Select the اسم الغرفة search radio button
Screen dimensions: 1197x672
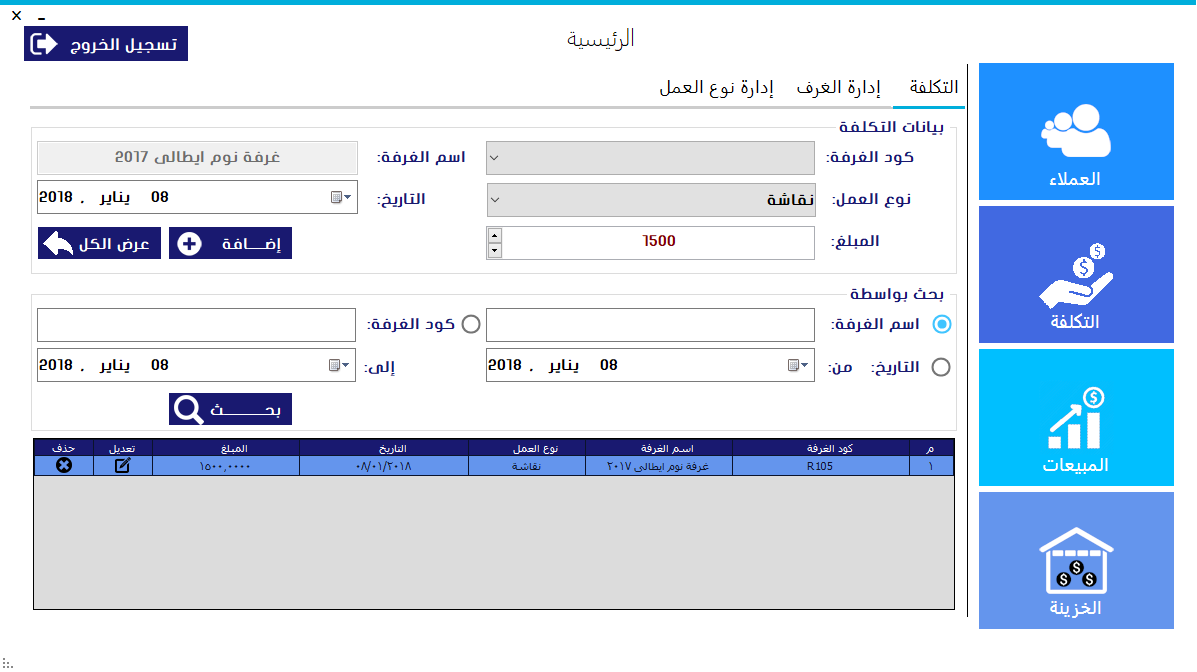(x=939, y=324)
